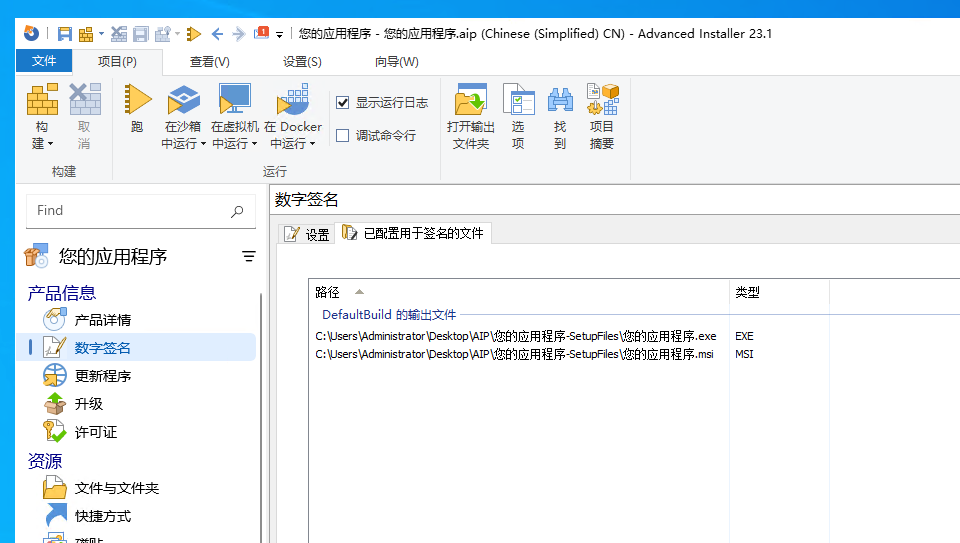Select the 您的应用程序.exe file row

516,336
